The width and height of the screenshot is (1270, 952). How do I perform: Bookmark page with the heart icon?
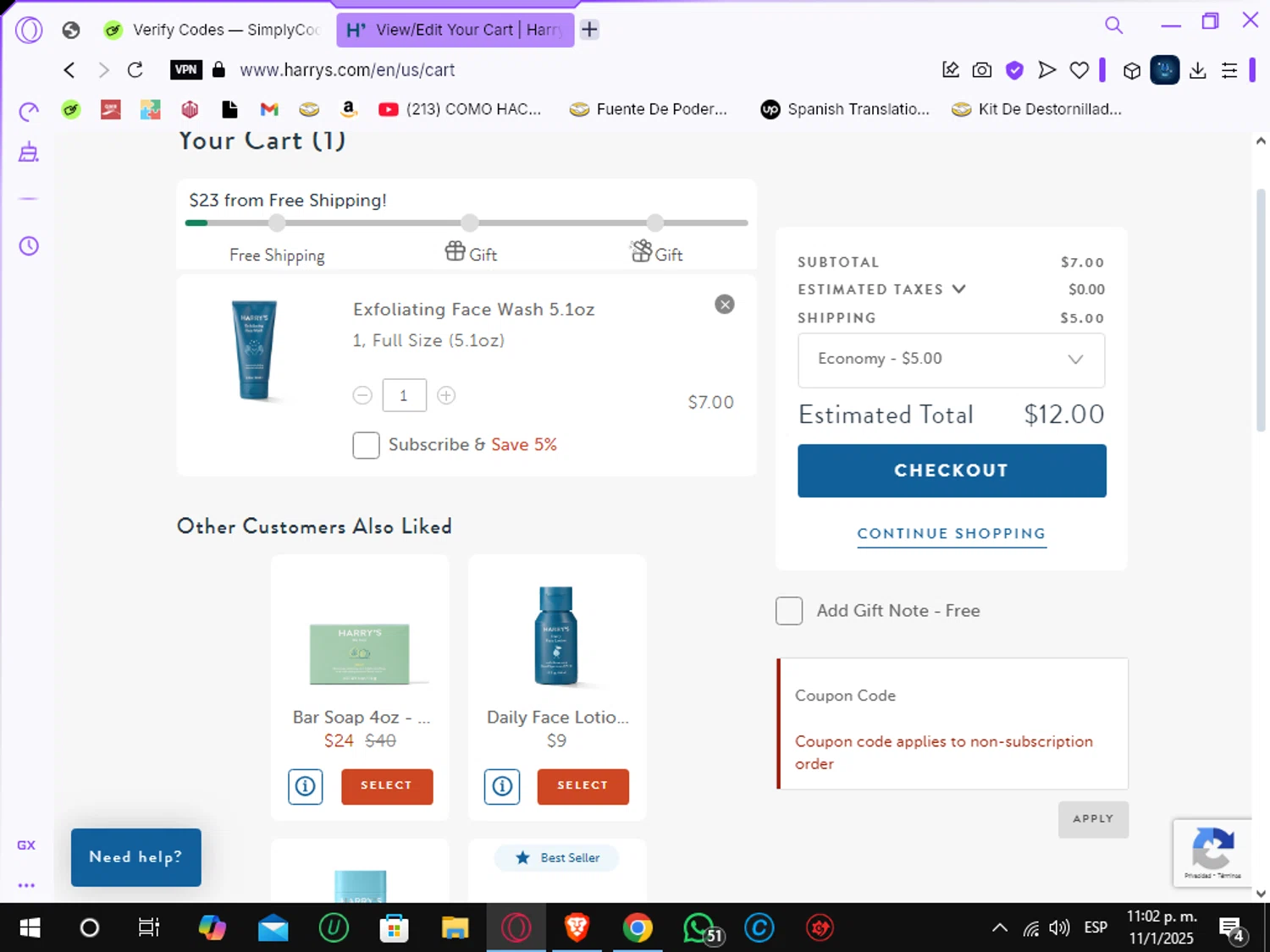[x=1079, y=70]
